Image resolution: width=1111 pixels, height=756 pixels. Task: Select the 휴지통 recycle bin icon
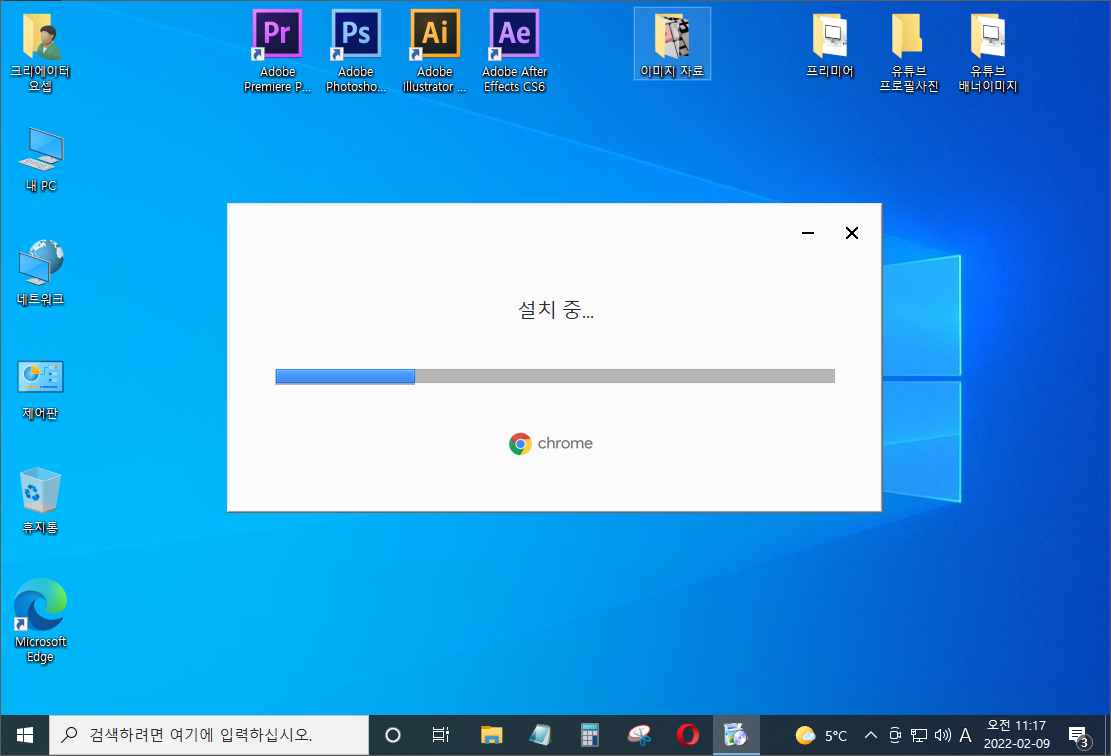pos(40,500)
